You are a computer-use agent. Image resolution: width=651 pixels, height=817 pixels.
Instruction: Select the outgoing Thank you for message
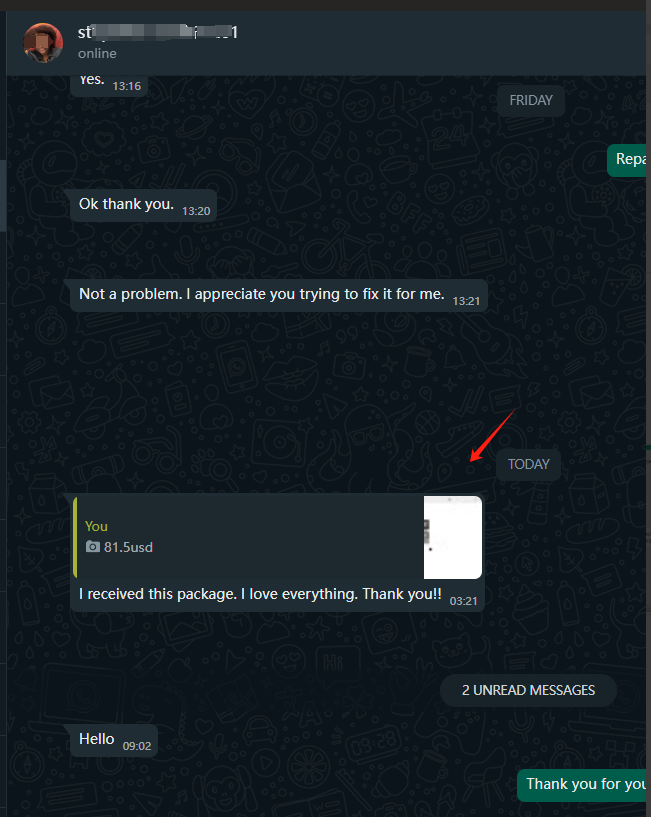pyautogui.click(x=582, y=785)
